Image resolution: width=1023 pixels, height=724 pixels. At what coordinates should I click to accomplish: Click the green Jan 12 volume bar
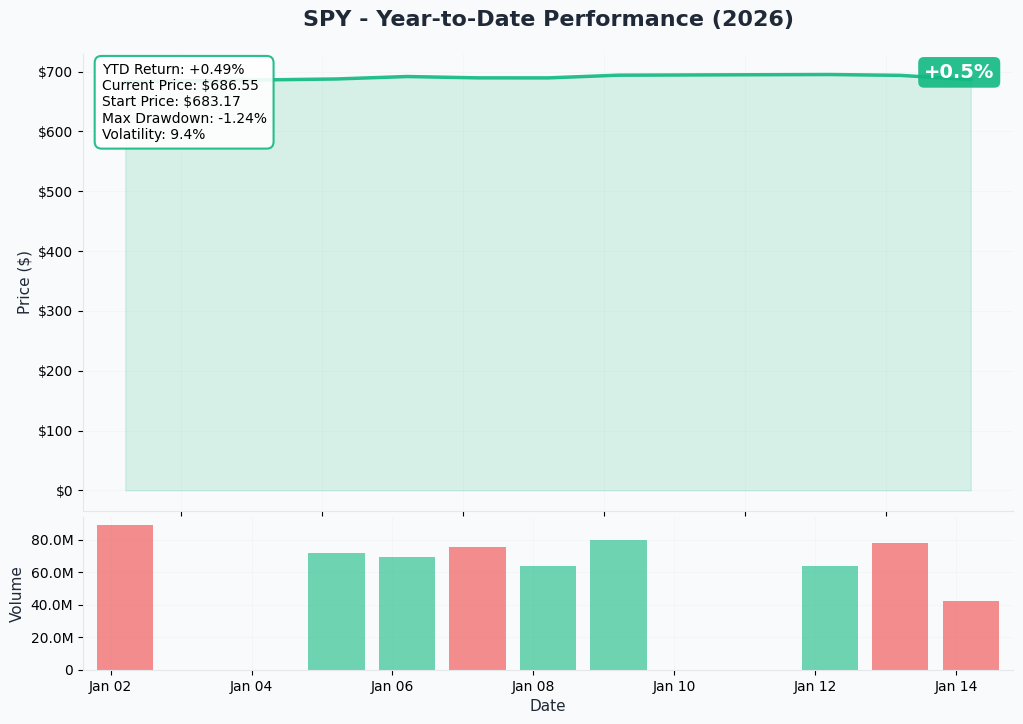pos(829,618)
